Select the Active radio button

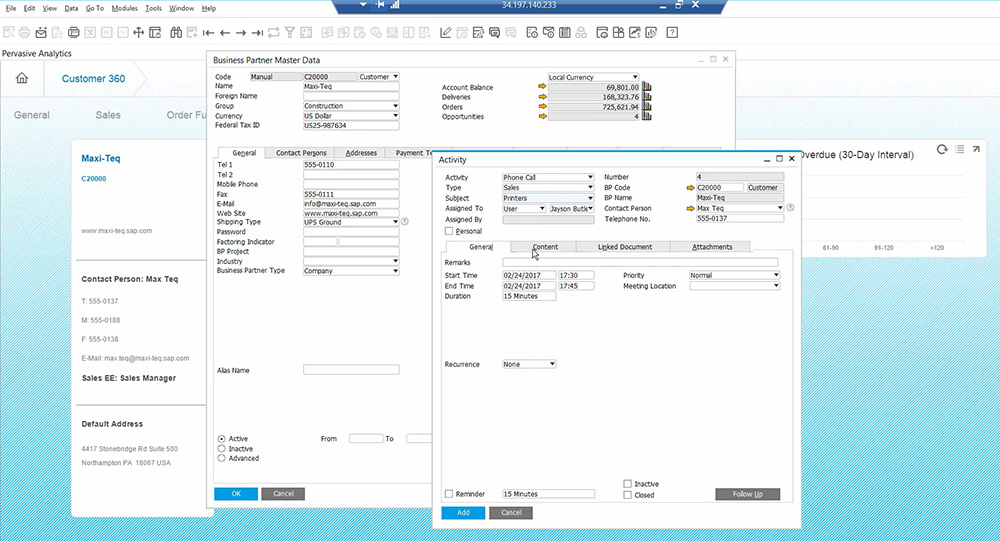tap(221, 439)
